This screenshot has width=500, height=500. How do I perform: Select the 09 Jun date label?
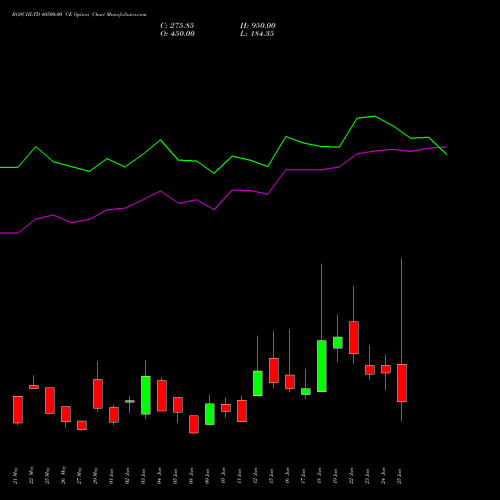pyautogui.click(x=208, y=476)
